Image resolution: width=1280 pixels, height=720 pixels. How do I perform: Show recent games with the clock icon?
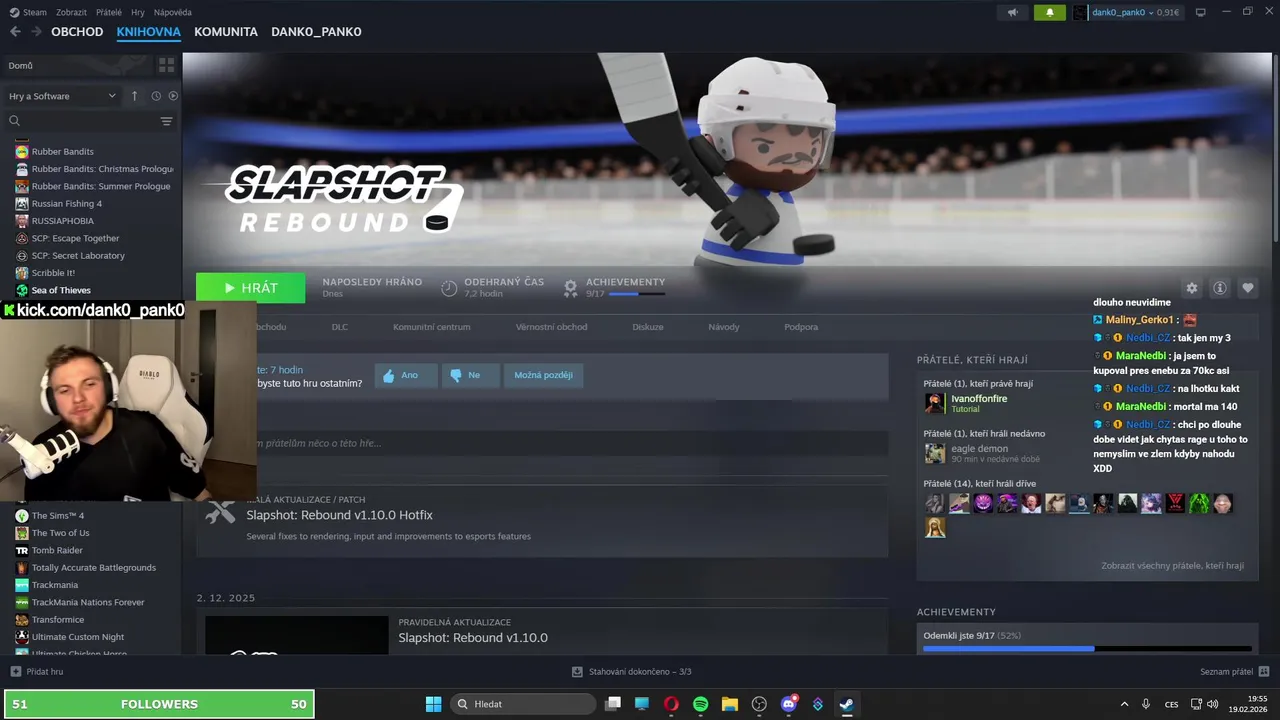click(156, 96)
